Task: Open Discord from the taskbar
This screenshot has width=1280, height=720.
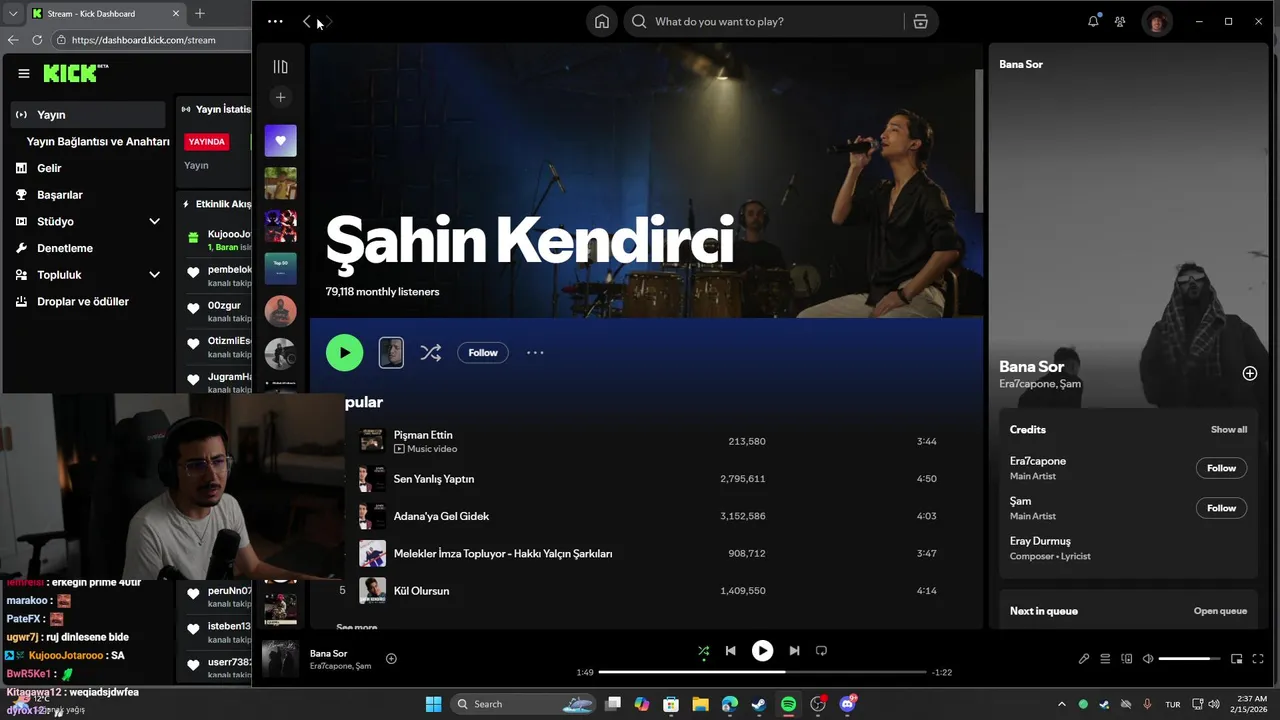Action: (848, 704)
